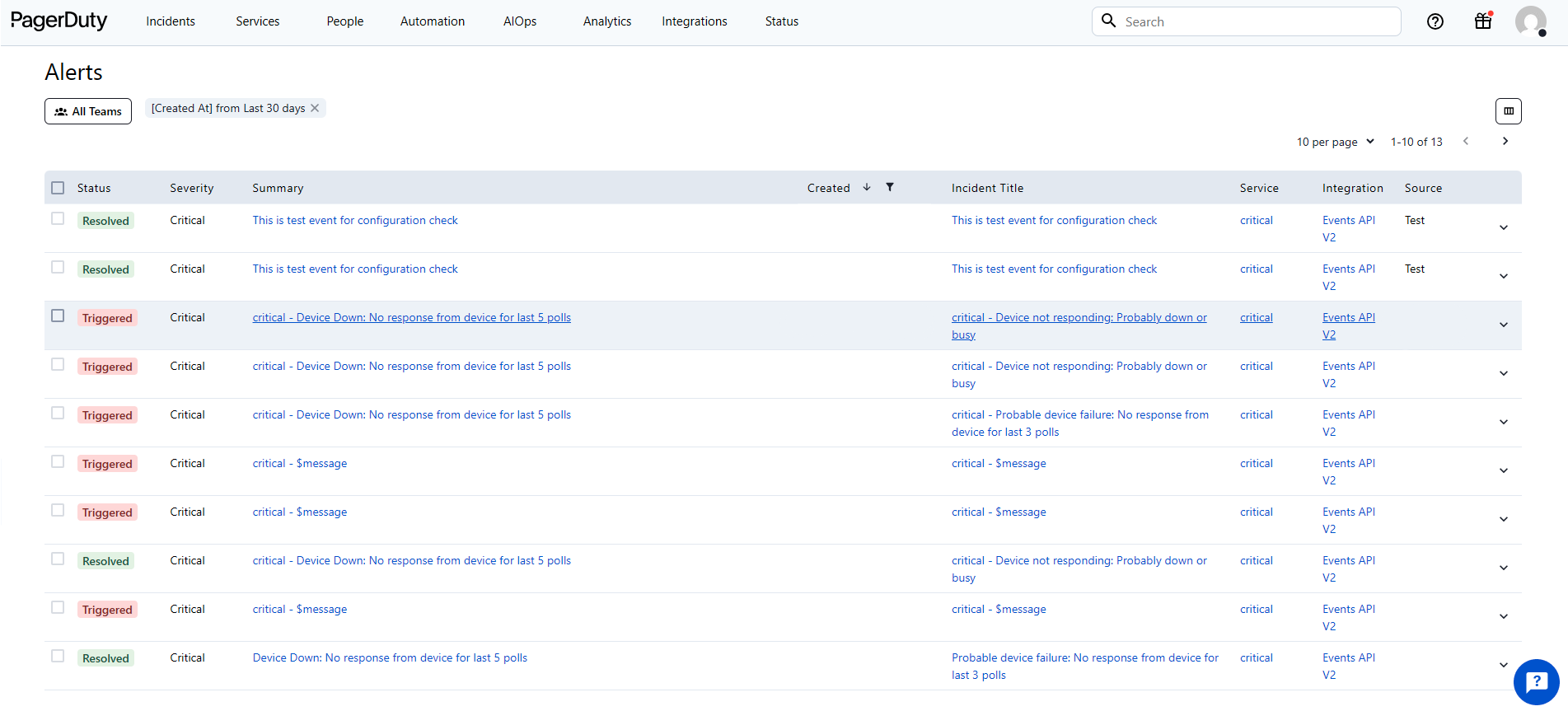Open the Analytics menu
This screenshot has height=711, width=1568.
coord(606,21)
